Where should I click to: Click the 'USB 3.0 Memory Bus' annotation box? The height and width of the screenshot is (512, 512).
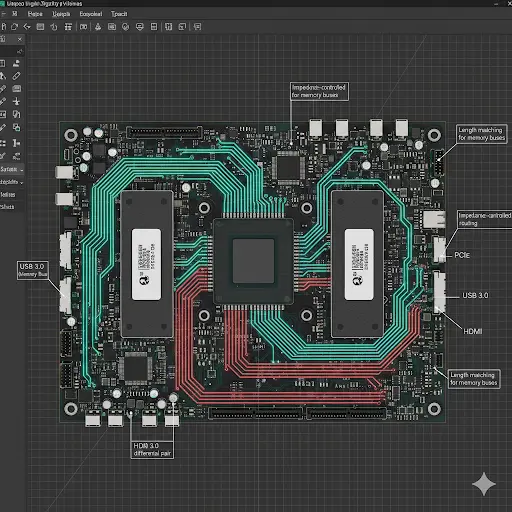click(33, 270)
